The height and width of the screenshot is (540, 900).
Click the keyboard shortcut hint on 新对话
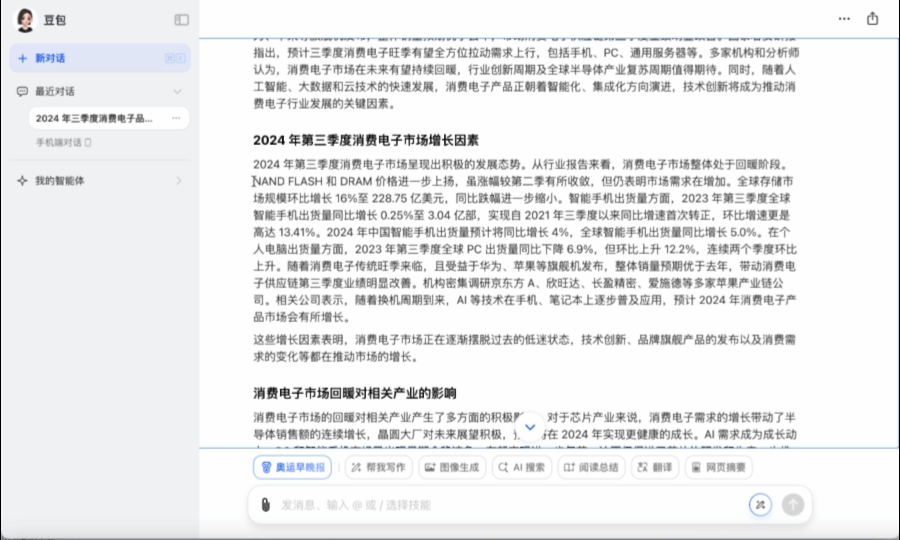(x=175, y=58)
